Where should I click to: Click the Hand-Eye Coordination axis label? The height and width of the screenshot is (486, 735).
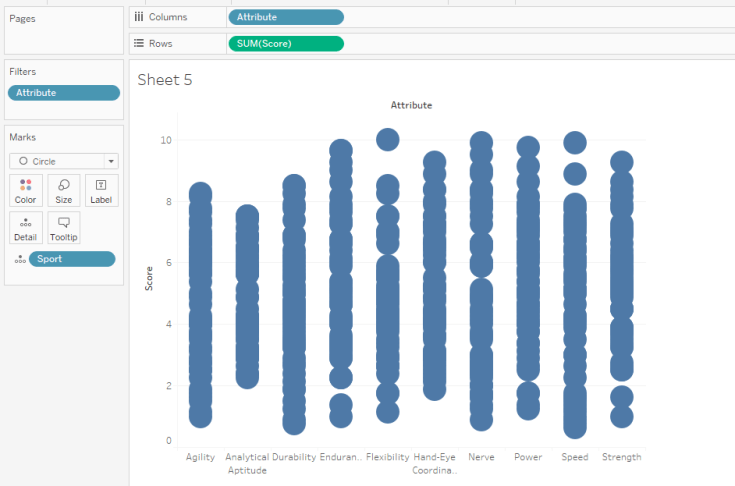click(434, 463)
